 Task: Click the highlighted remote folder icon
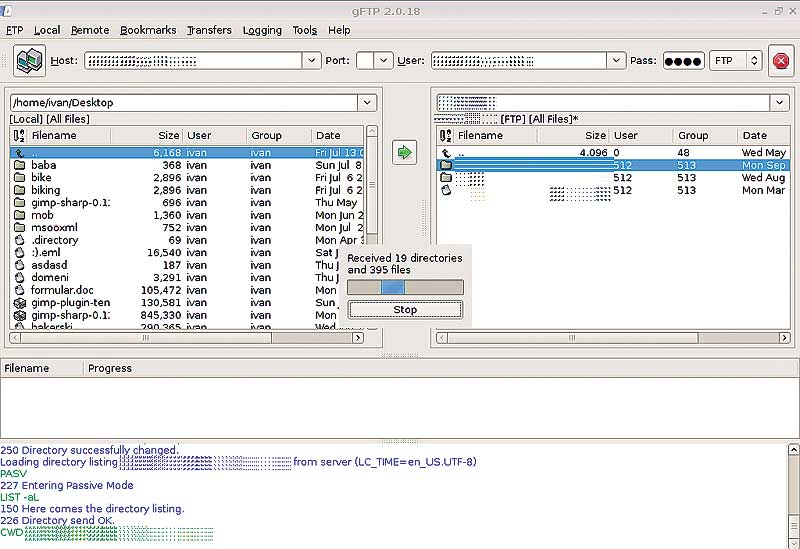[446, 165]
